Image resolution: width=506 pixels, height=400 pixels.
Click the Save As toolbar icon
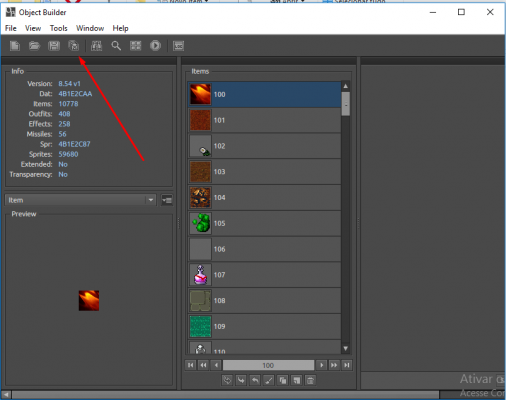73,46
